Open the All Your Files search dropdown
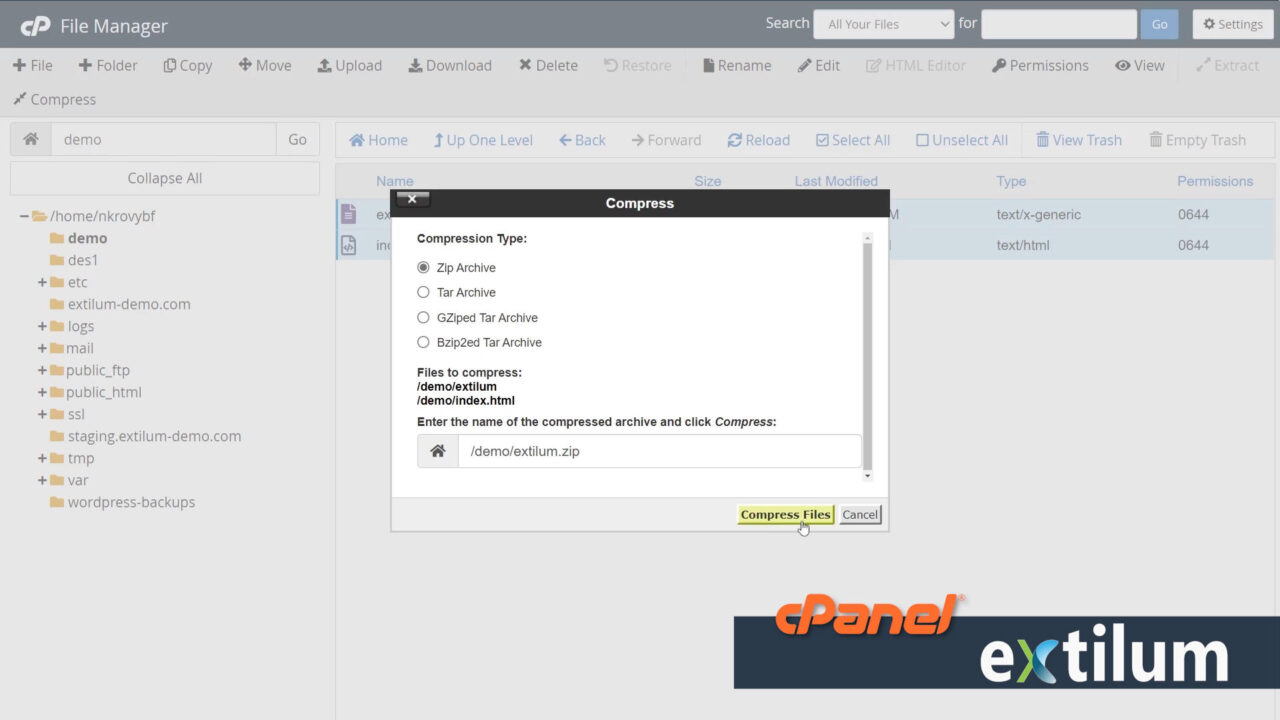 point(883,23)
